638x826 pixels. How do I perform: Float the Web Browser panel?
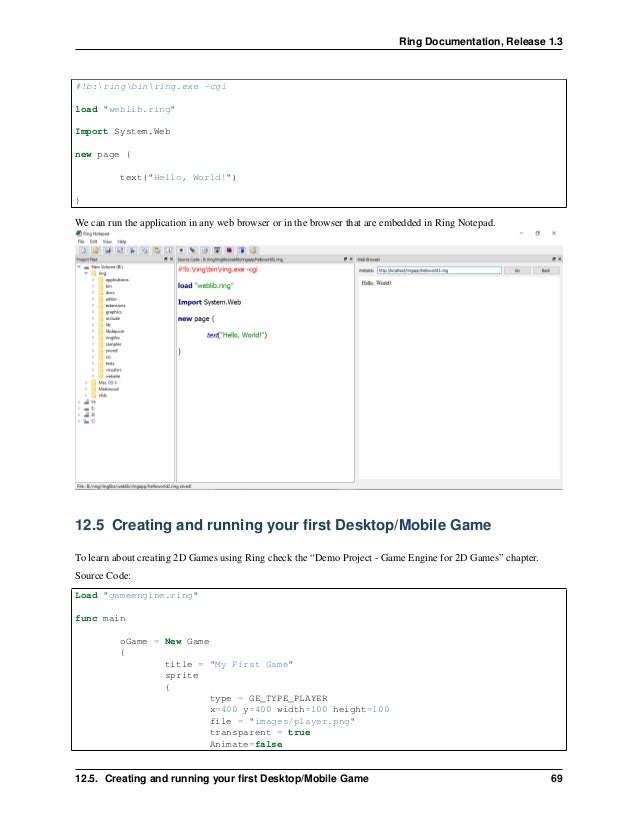pos(554,259)
